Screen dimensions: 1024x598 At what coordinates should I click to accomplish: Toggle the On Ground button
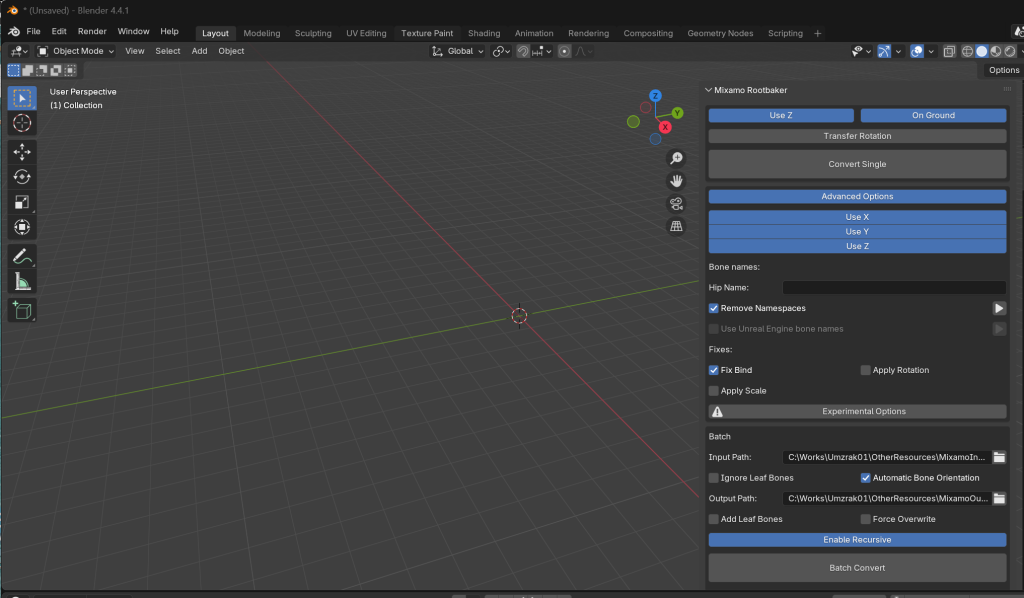933,115
